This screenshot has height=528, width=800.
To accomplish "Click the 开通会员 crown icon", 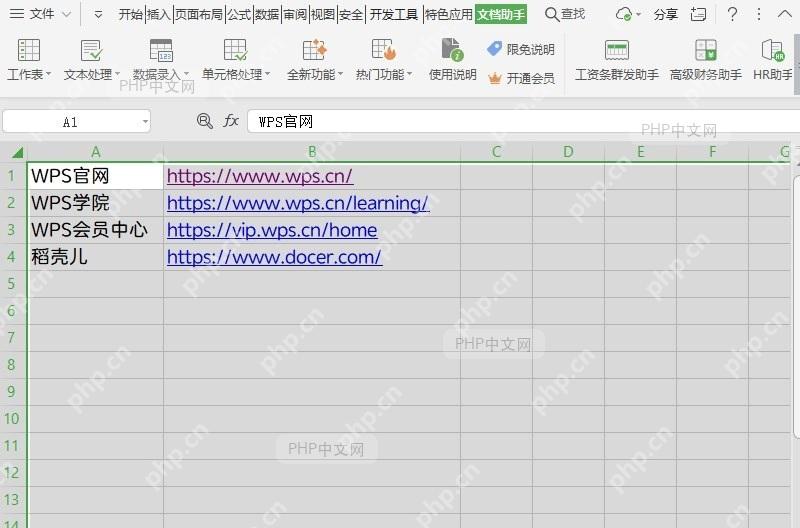I will pos(495,79).
